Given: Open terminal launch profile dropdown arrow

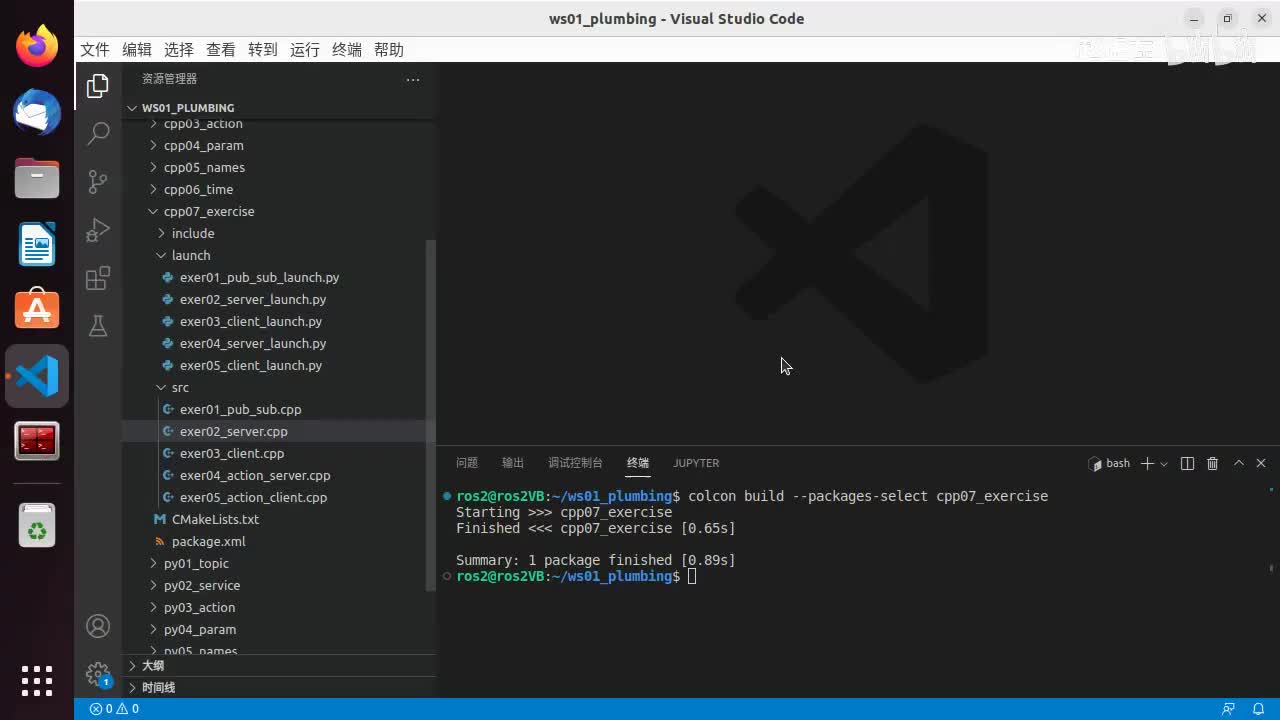Looking at the screenshot, I should [1164, 464].
